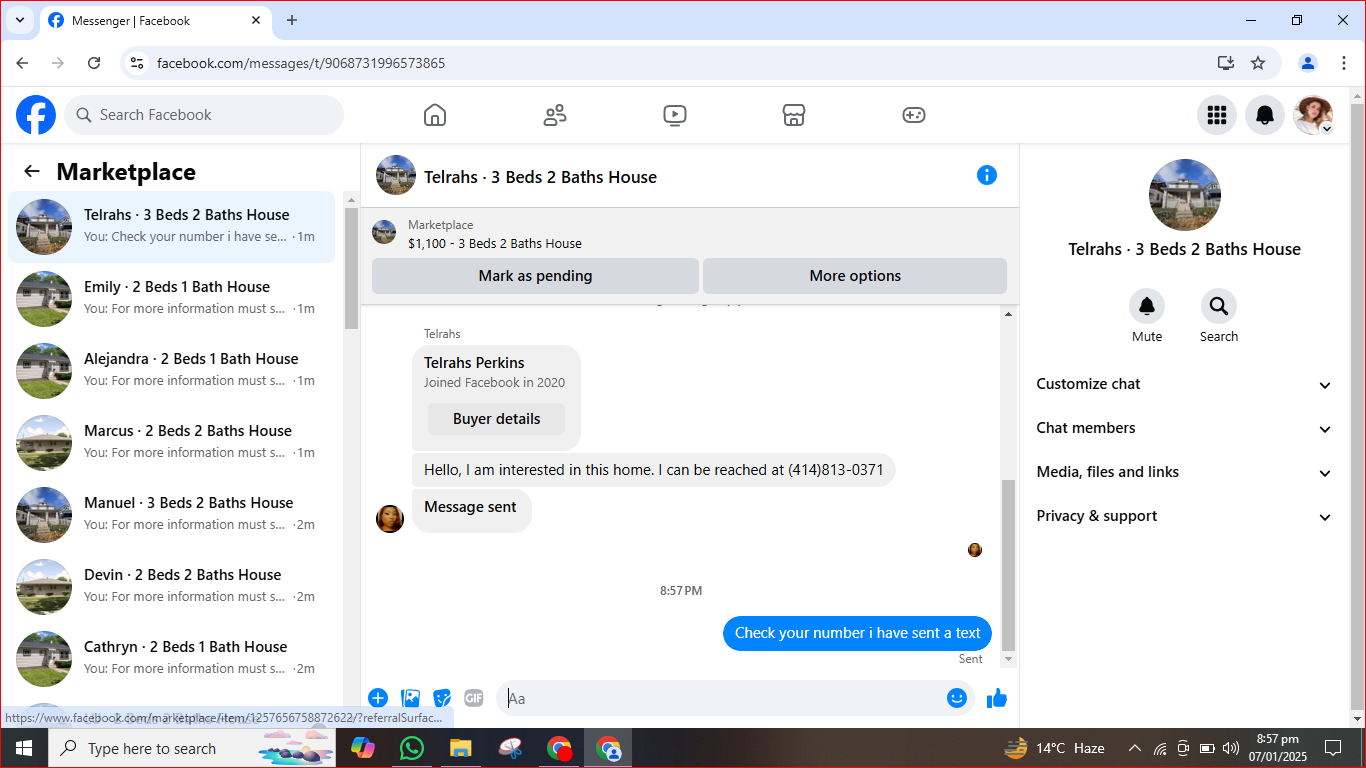Open the $1,100 - 3 Beds 2 Baths House listing

tap(495, 243)
